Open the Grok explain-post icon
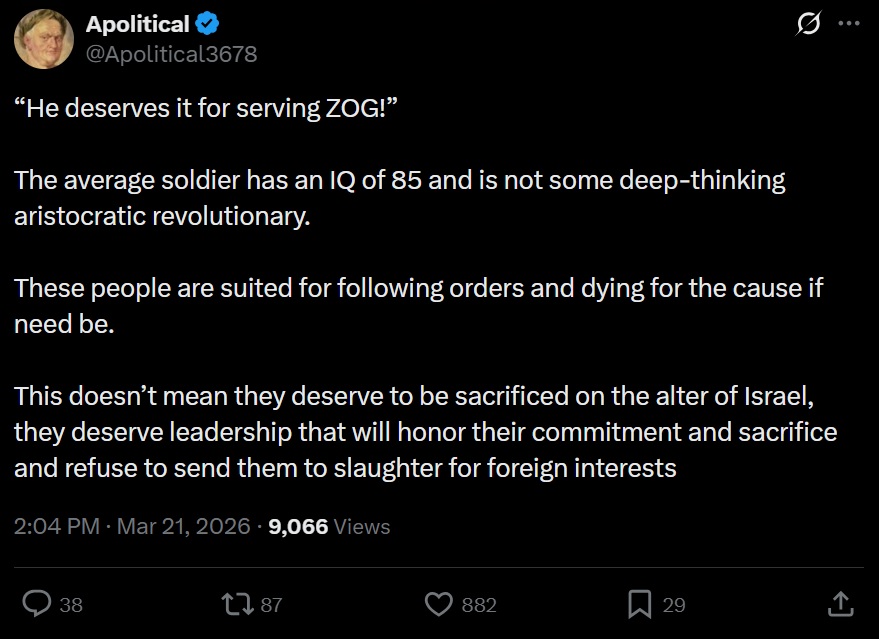The height and width of the screenshot is (639, 879). click(806, 24)
